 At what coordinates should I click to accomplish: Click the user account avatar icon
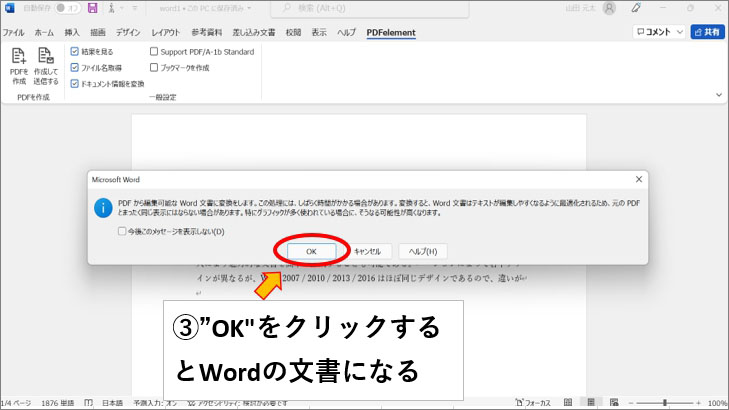coord(609,8)
